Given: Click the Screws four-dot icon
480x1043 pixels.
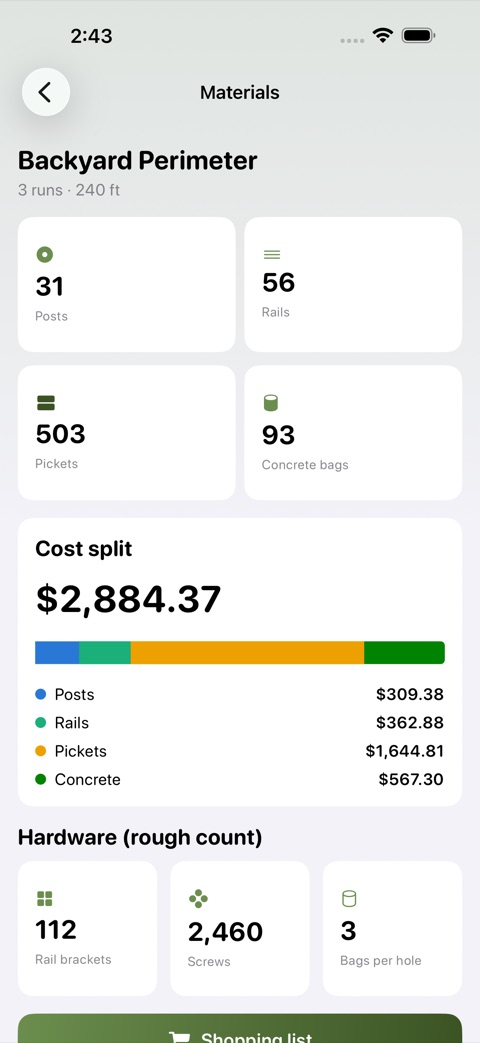Looking at the screenshot, I should click(198, 899).
